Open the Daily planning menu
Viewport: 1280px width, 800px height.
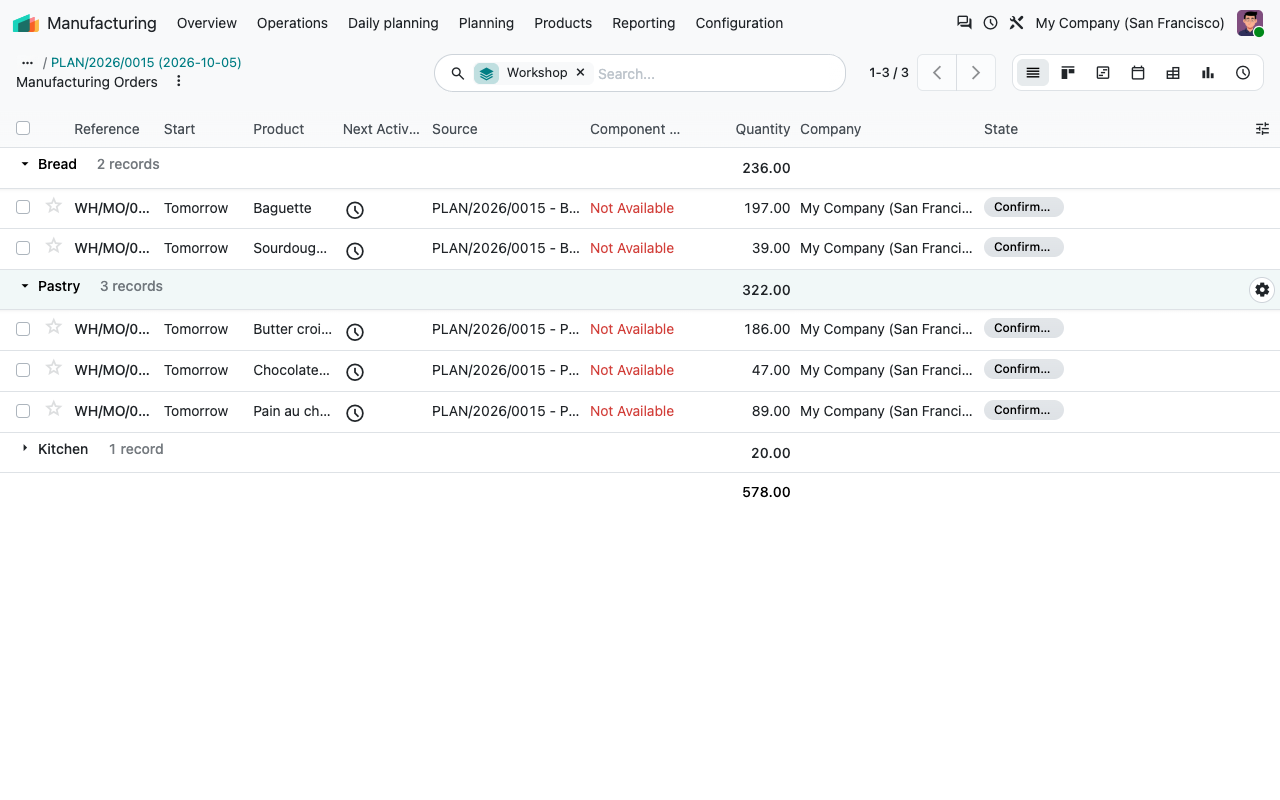[393, 23]
